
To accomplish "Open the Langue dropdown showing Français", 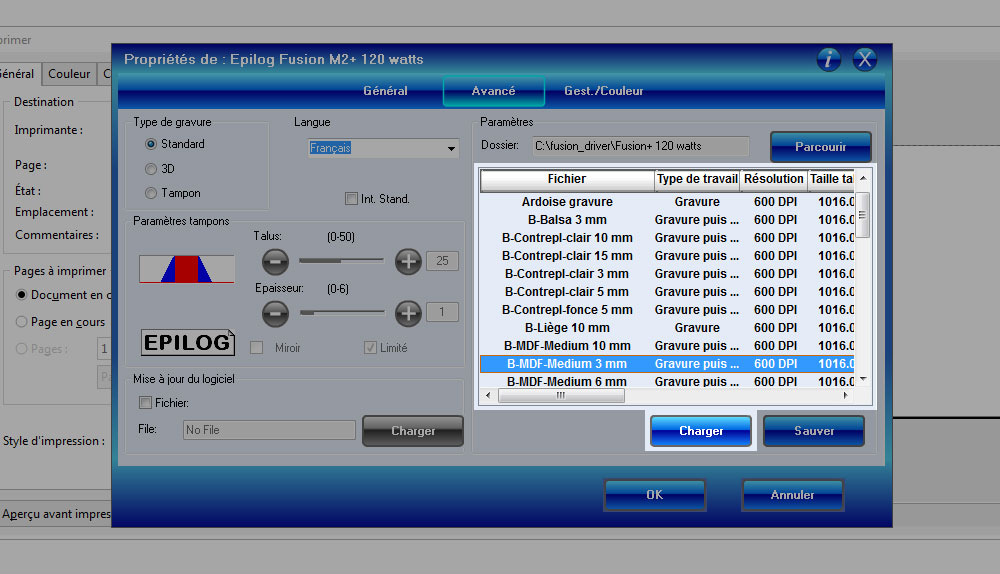I will pyautogui.click(x=383, y=148).
